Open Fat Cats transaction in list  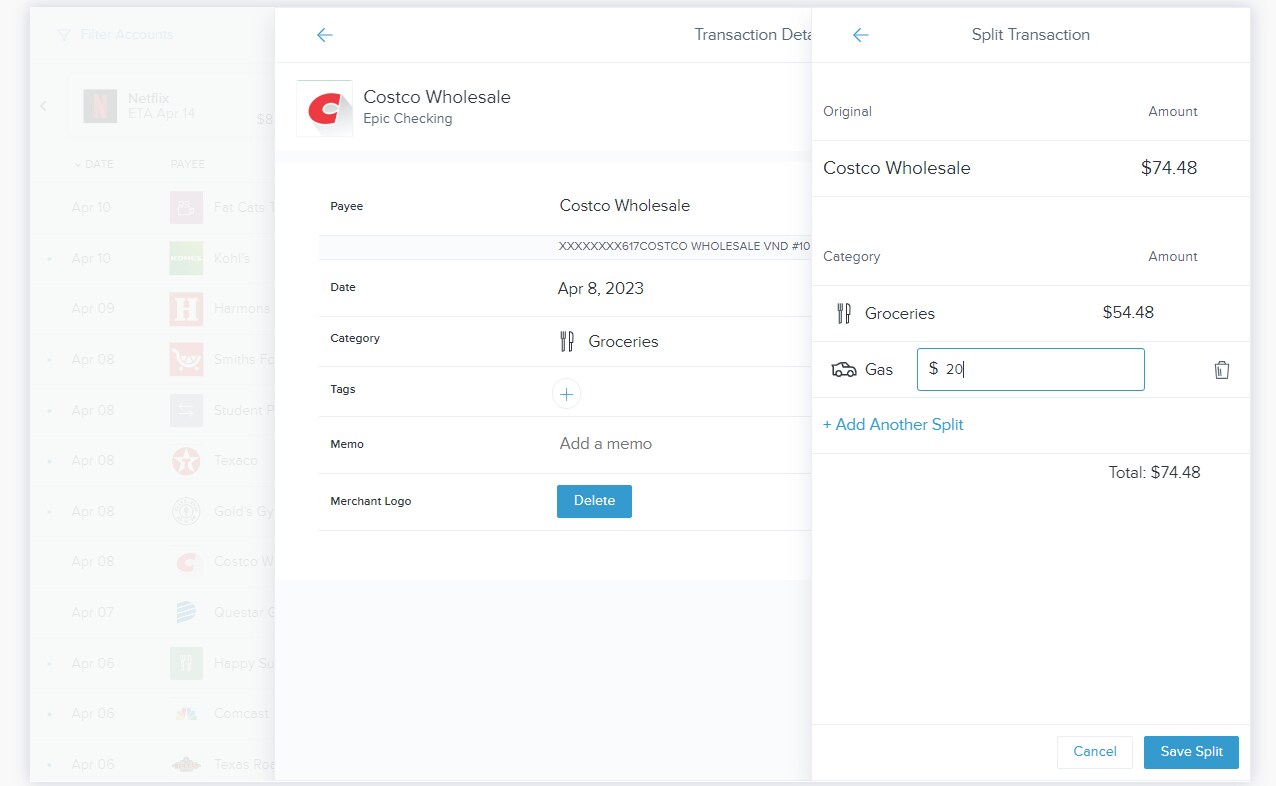pos(186,208)
